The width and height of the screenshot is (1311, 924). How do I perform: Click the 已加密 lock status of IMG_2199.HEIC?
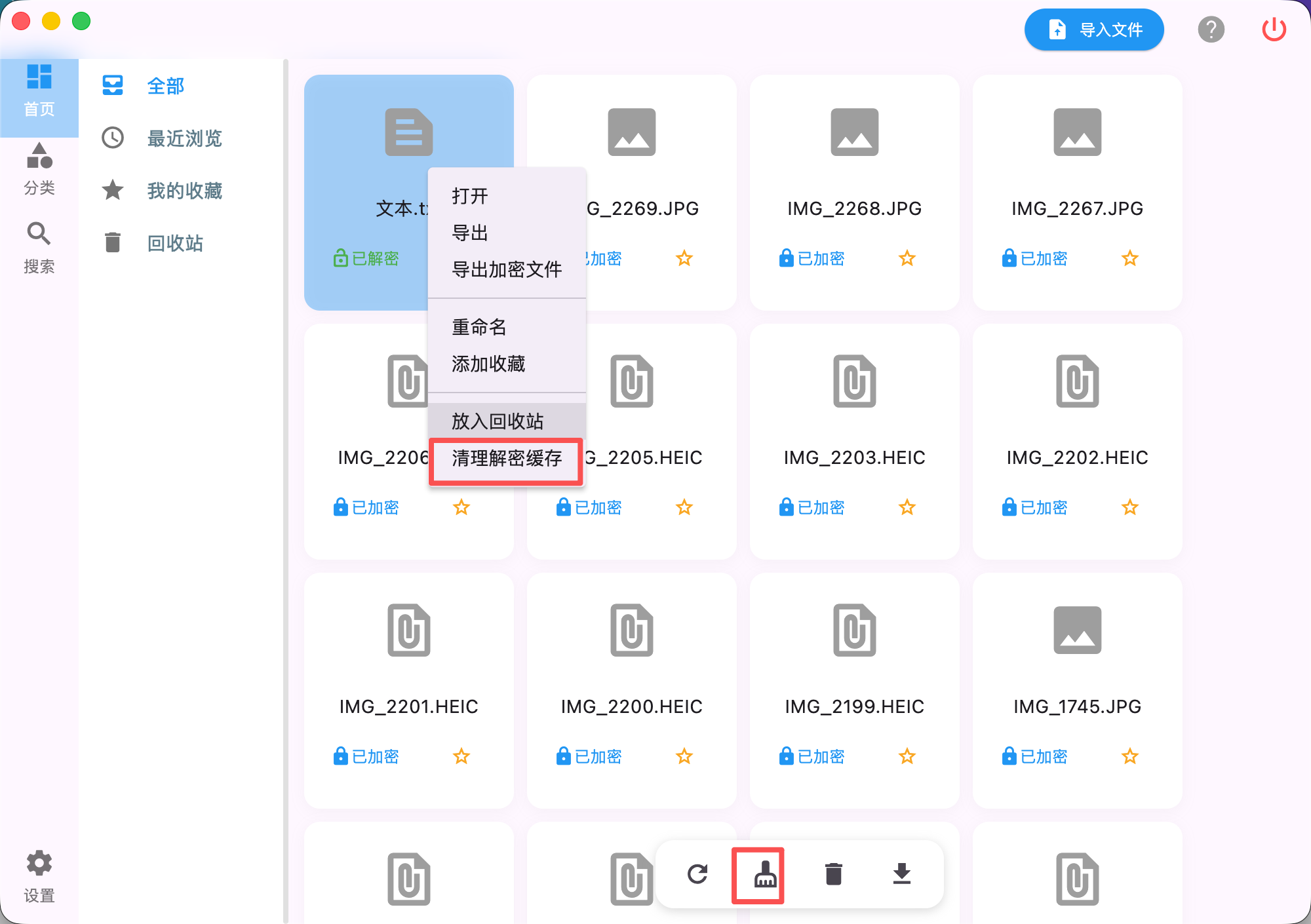pos(812,756)
